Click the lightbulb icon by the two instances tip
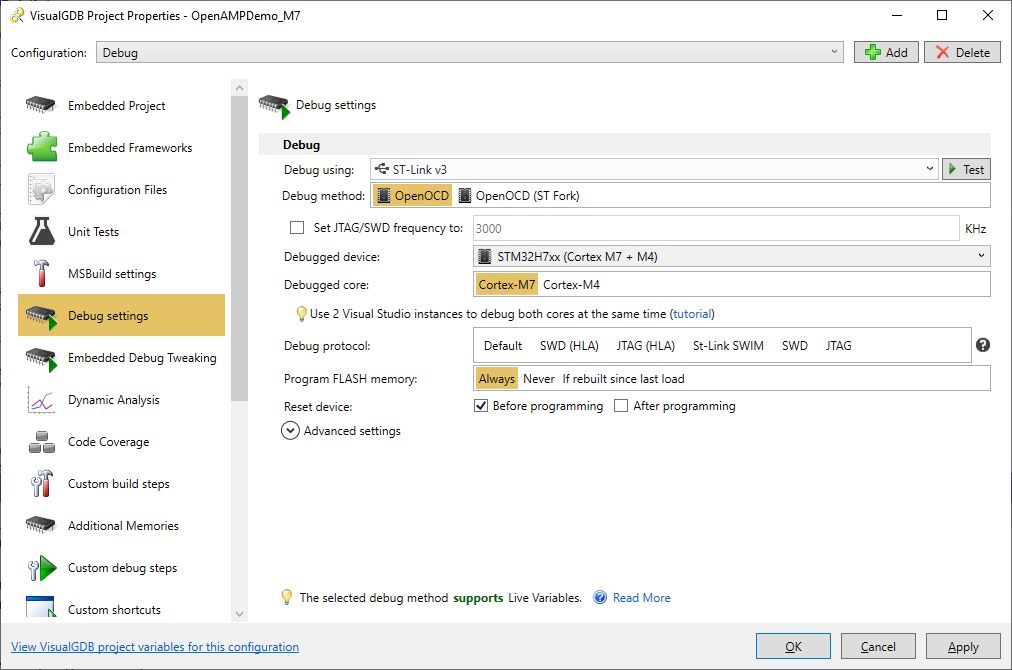Screen dimensions: 1012x670 pos(301,314)
